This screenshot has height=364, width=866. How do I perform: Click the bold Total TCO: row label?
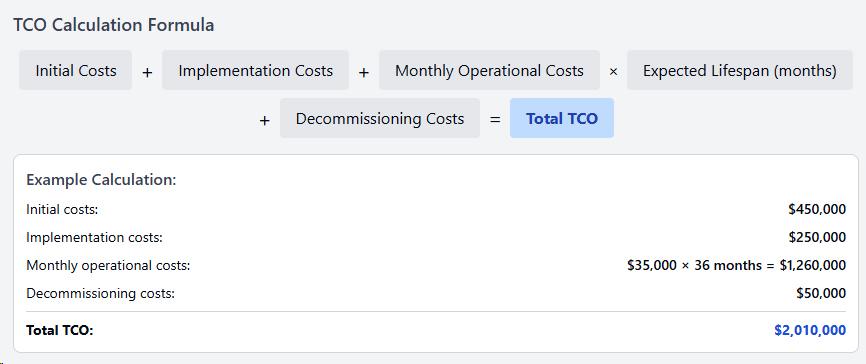pyautogui.click(x=60, y=330)
